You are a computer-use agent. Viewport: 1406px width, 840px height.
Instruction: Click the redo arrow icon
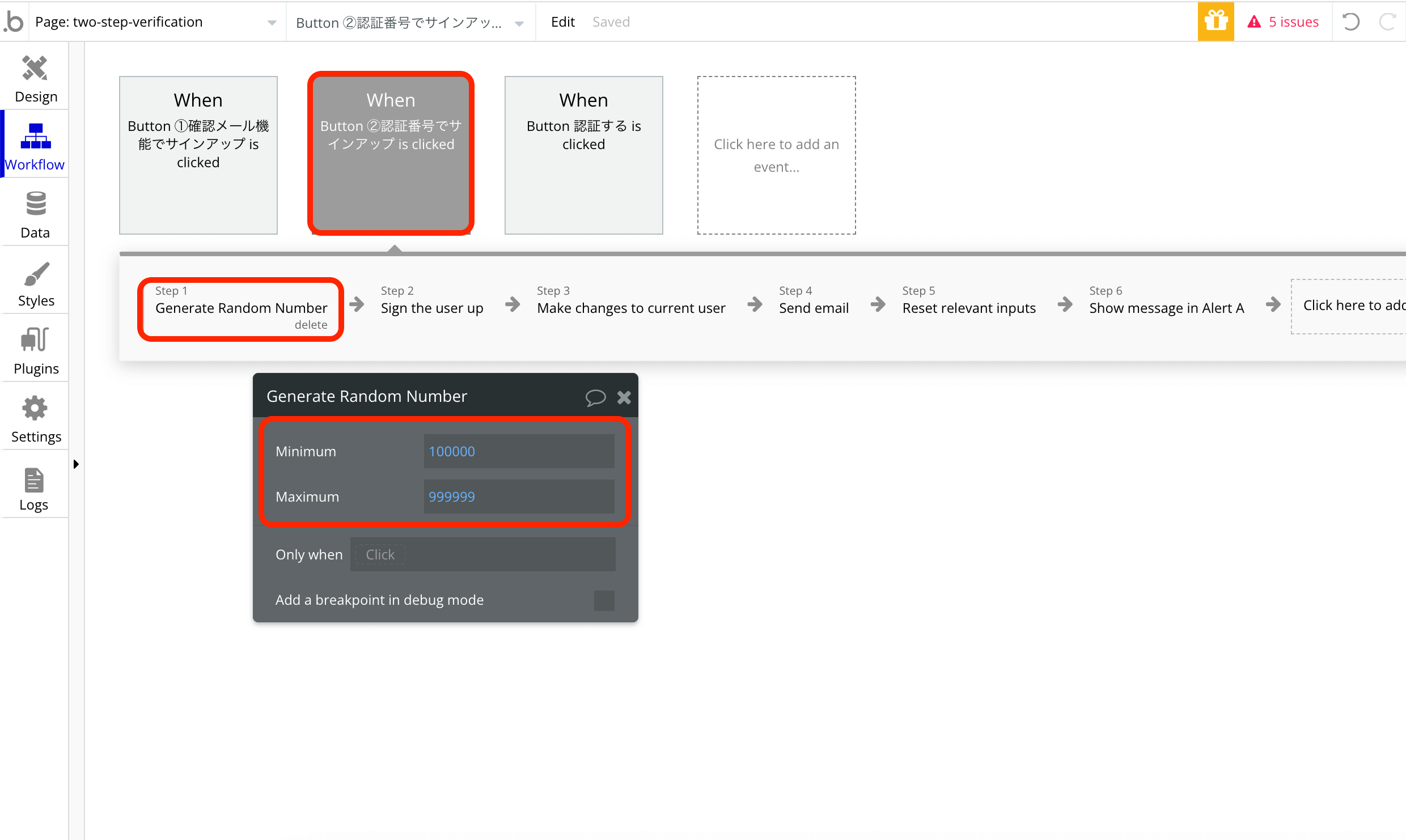(1387, 22)
